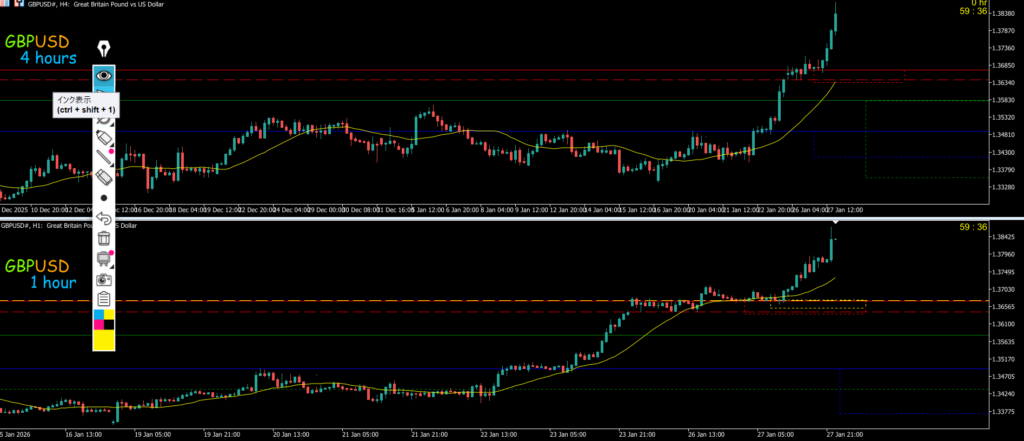Undo the last ink stroke
1024x441 pixels.
click(x=104, y=217)
